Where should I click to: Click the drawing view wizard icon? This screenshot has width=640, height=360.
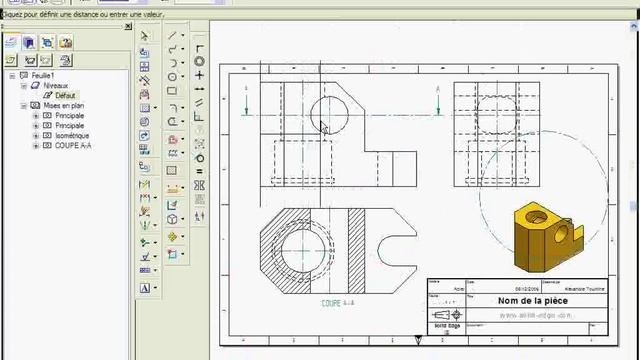(x=144, y=53)
